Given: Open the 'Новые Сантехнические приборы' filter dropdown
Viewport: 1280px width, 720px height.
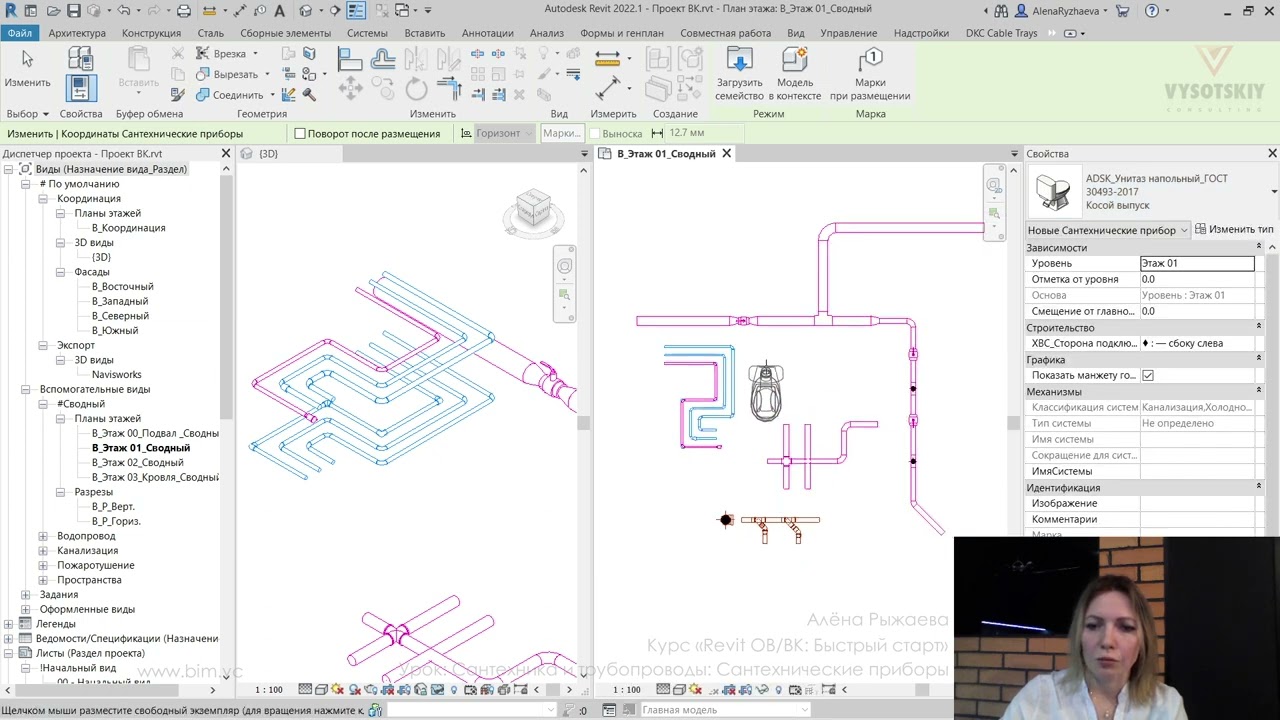Looking at the screenshot, I should point(1184,230).
